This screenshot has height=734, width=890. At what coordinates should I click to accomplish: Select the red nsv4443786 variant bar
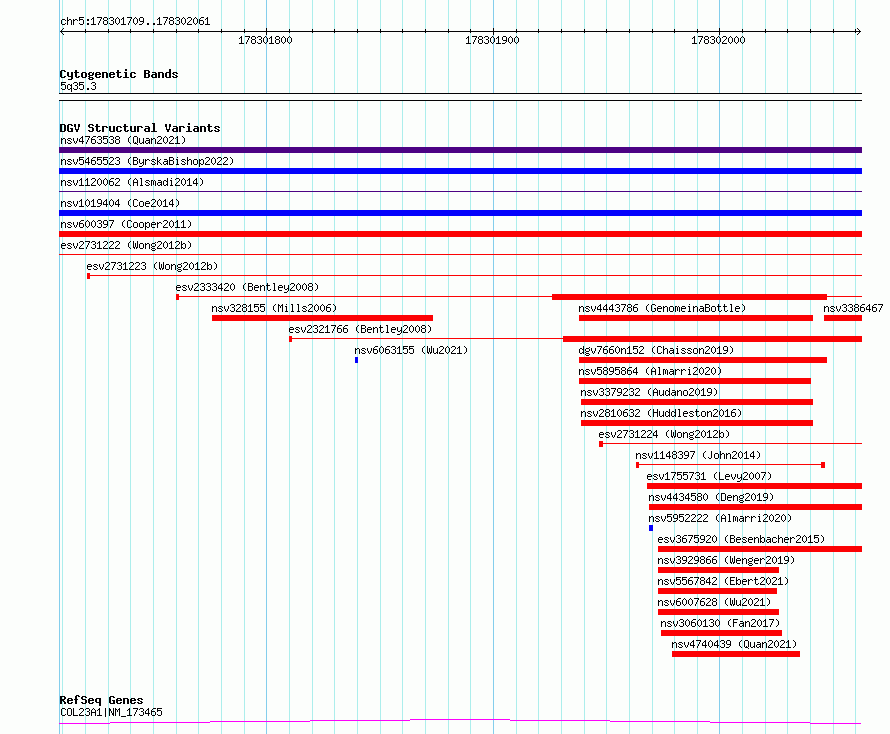point(696,318)
